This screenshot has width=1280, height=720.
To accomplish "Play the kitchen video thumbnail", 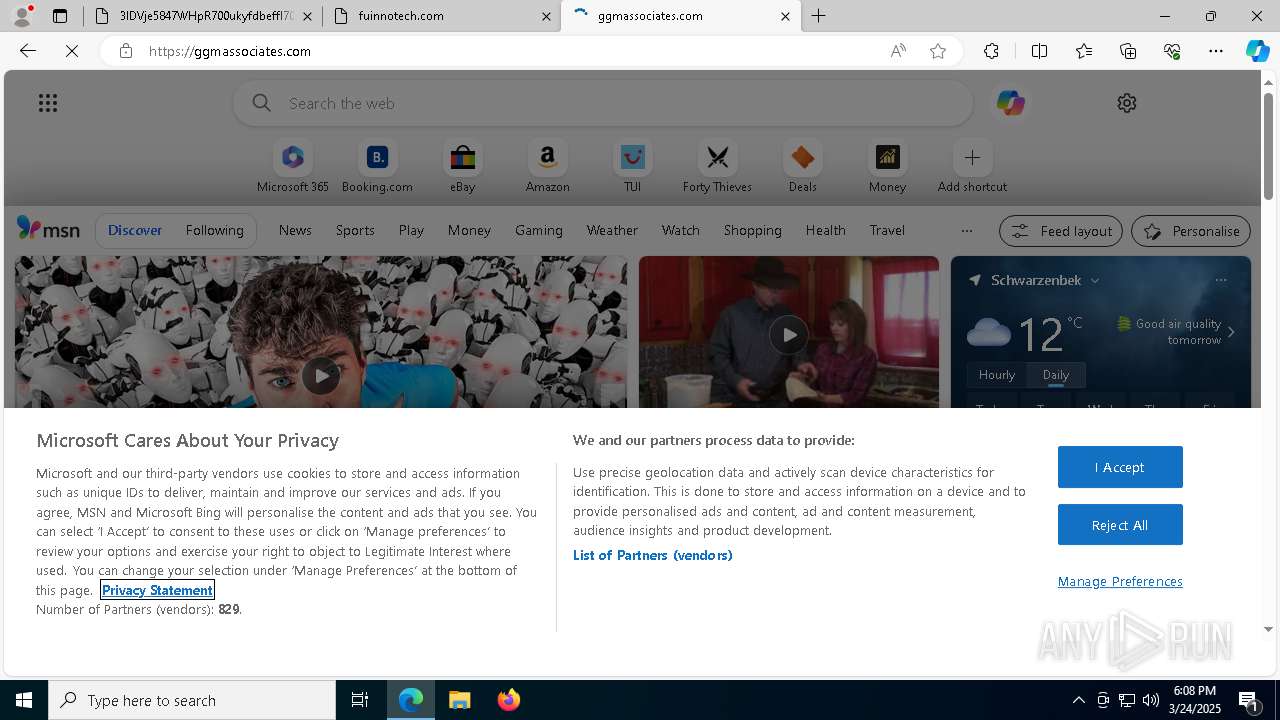I will coord(789,335).
